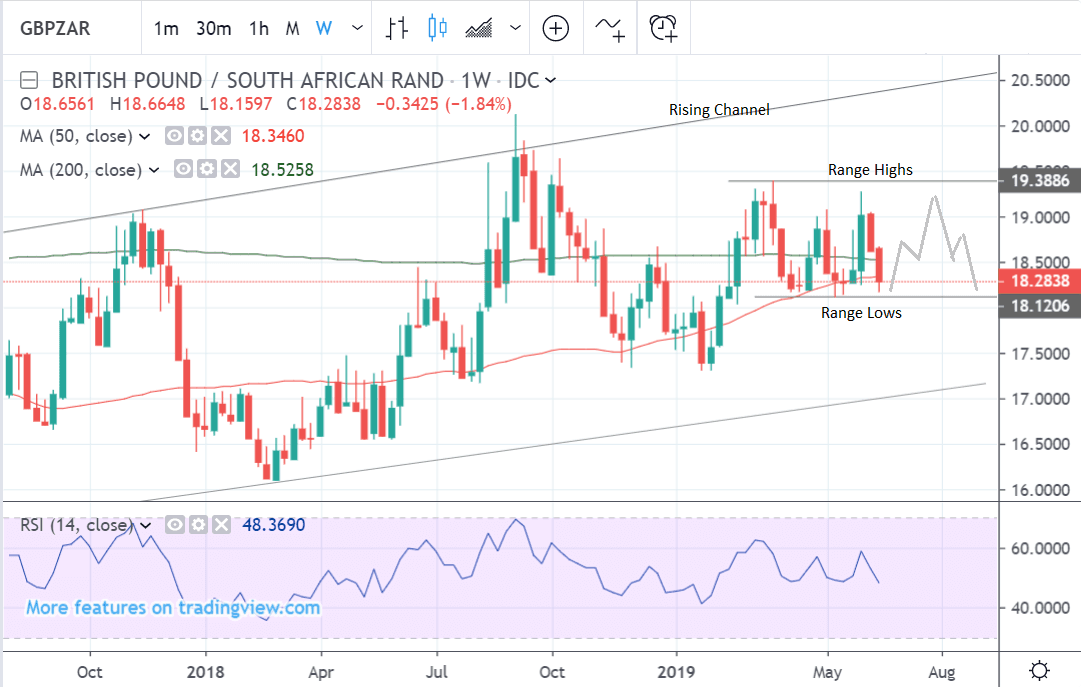Select the 1h timeframe

[x=259, y=28]
